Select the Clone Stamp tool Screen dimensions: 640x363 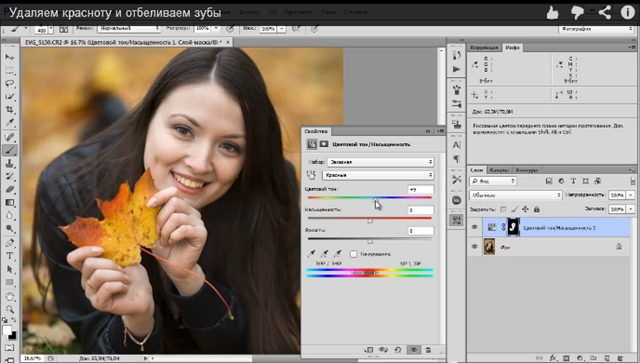tap(10, 163)
